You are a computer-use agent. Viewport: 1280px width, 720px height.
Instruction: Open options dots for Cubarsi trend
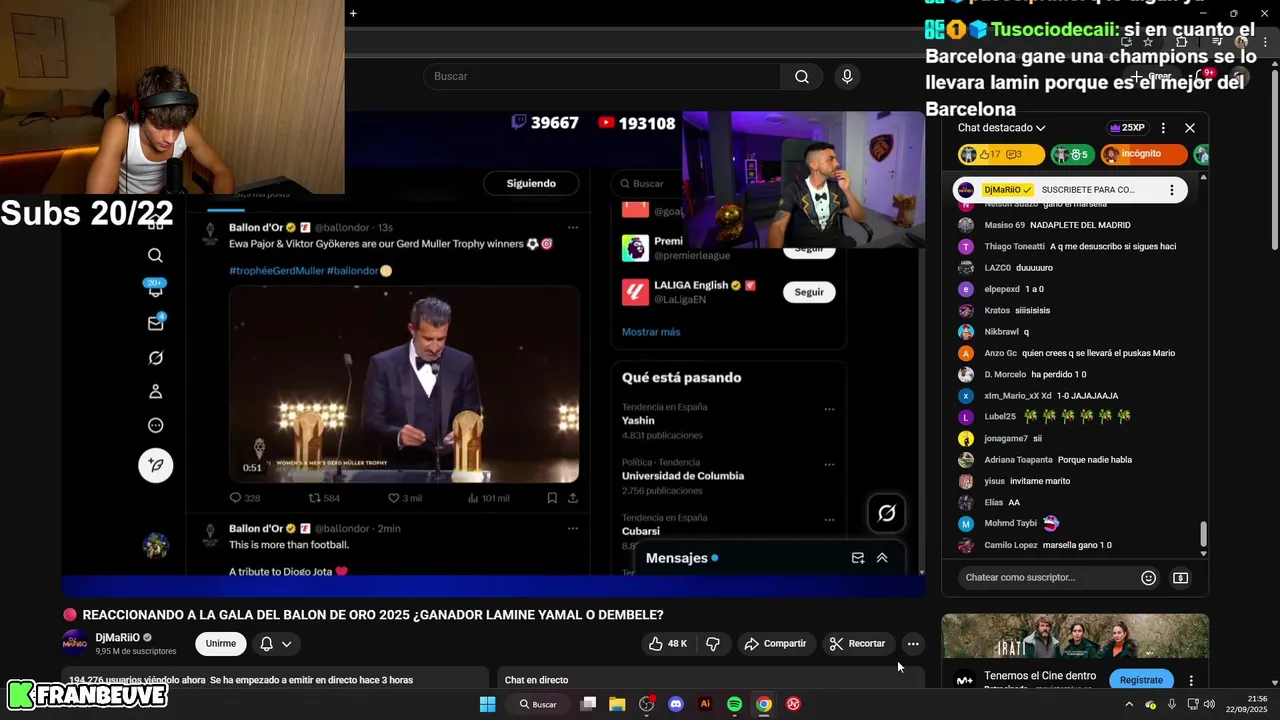pos(829,520)
